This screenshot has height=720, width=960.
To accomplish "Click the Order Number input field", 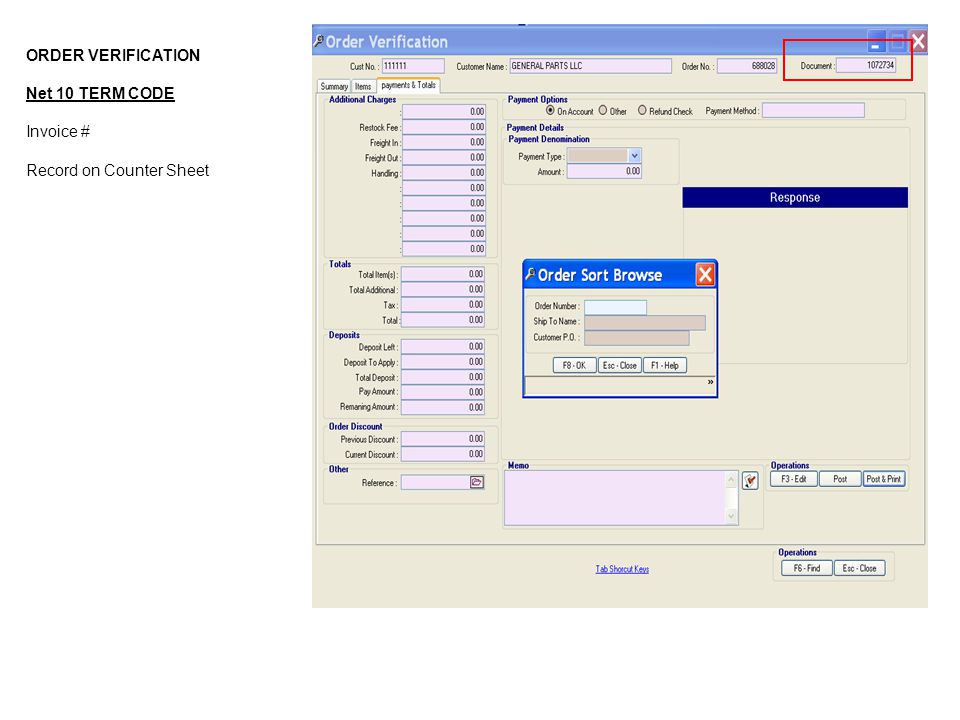I will [x=615, y=307].
